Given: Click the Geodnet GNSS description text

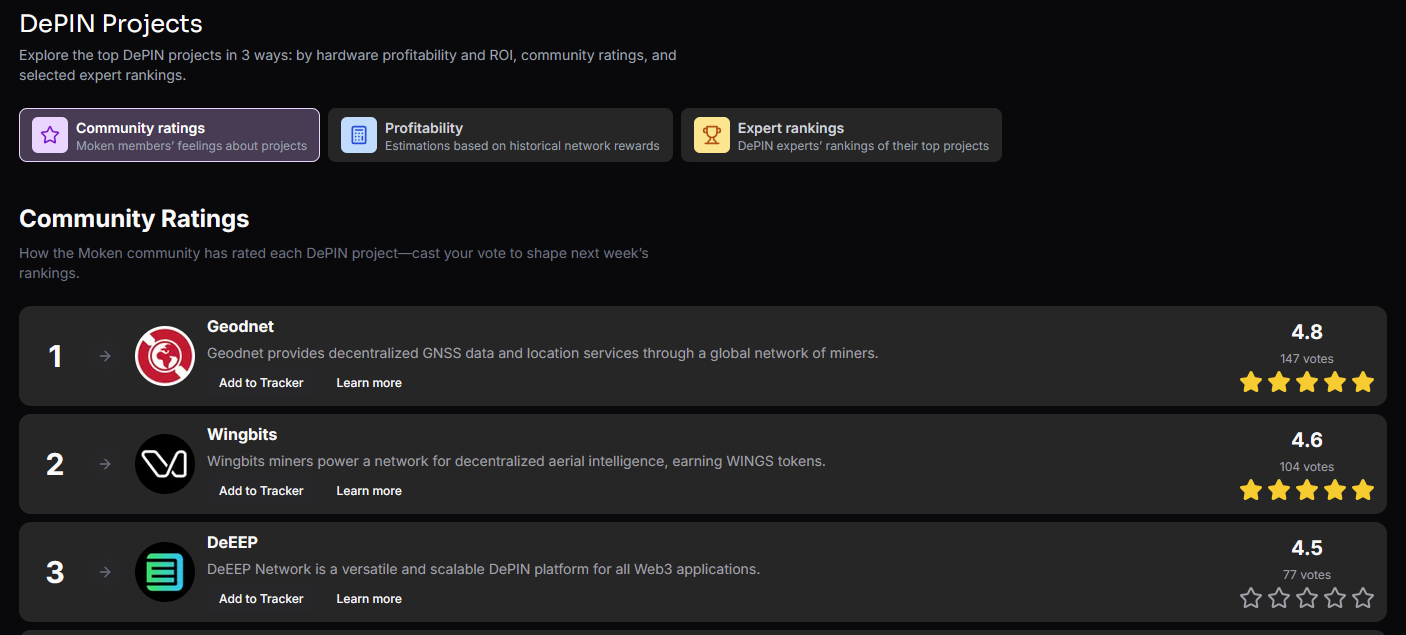Looking at the screenshot, I should 543,353.
